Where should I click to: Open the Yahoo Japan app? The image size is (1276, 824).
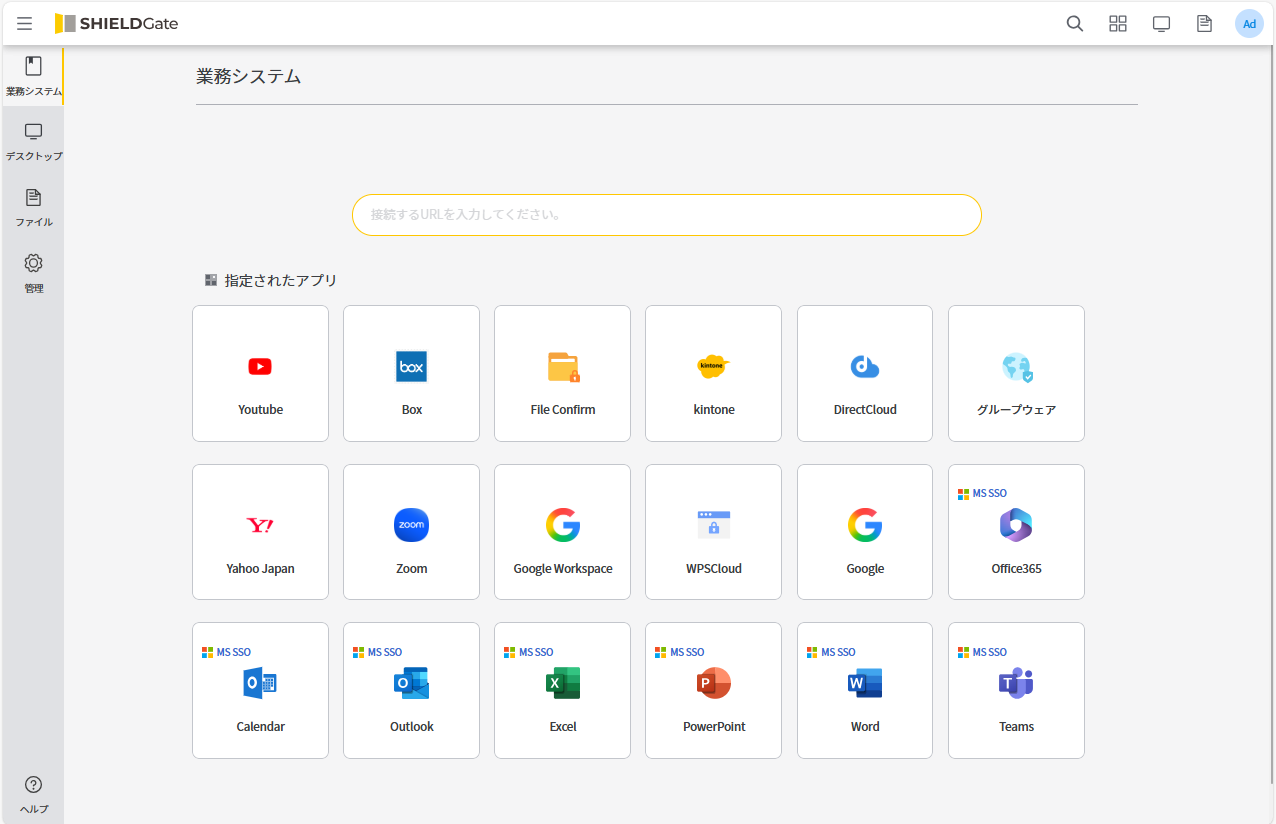pos(260,532)
